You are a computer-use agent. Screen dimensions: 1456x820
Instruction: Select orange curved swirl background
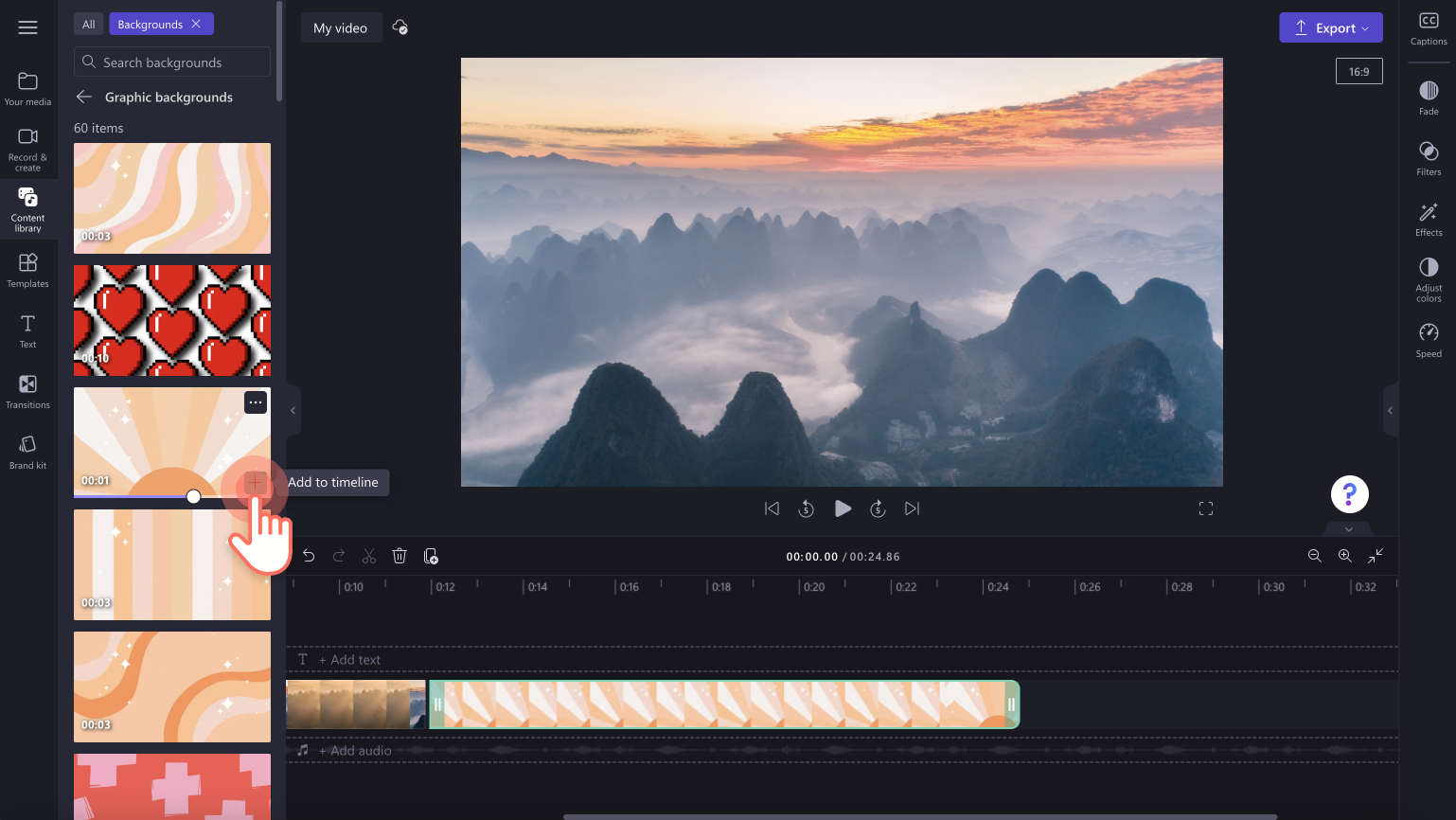(x=172, y=686)
